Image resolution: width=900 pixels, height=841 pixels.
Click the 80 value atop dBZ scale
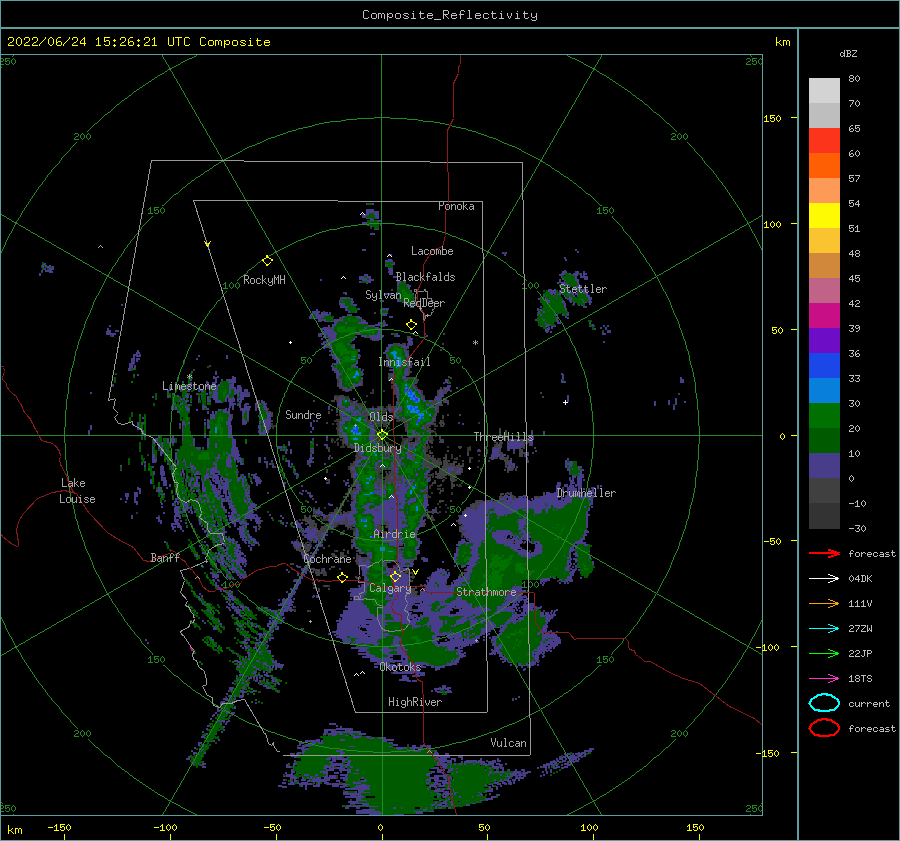(x=854, y=79)
